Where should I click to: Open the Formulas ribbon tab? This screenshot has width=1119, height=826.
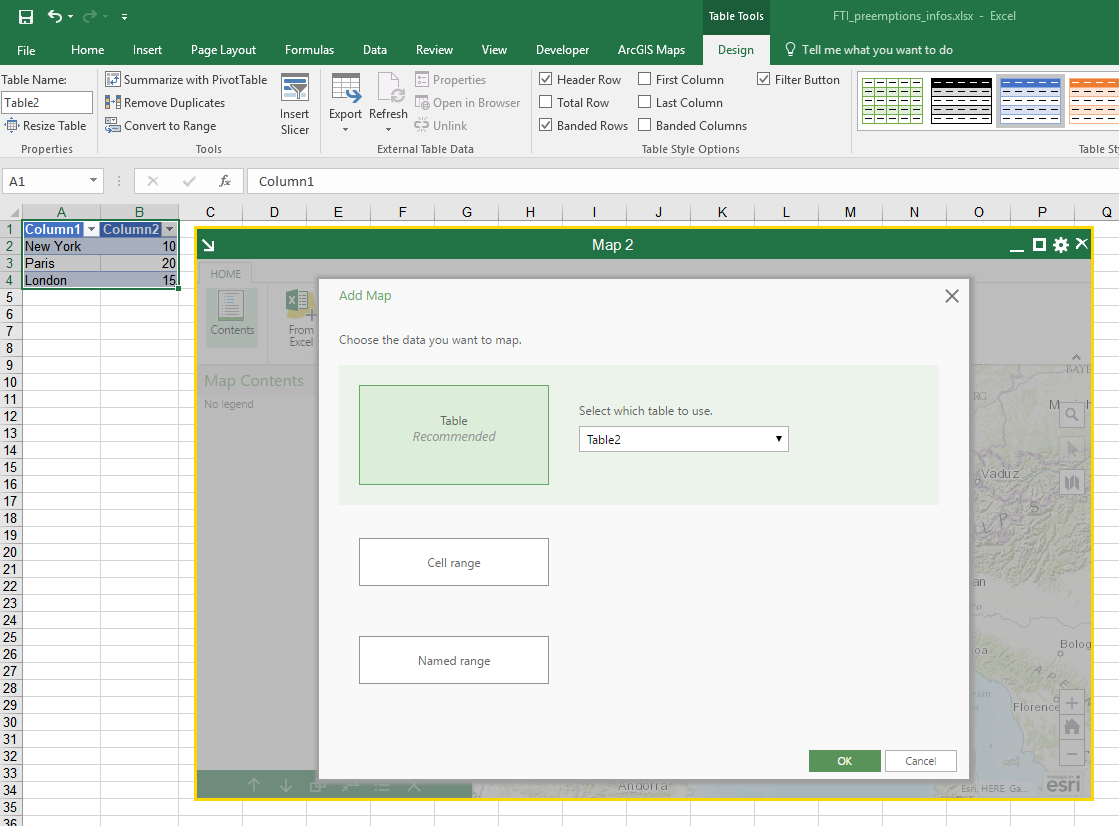click(309, 50)
